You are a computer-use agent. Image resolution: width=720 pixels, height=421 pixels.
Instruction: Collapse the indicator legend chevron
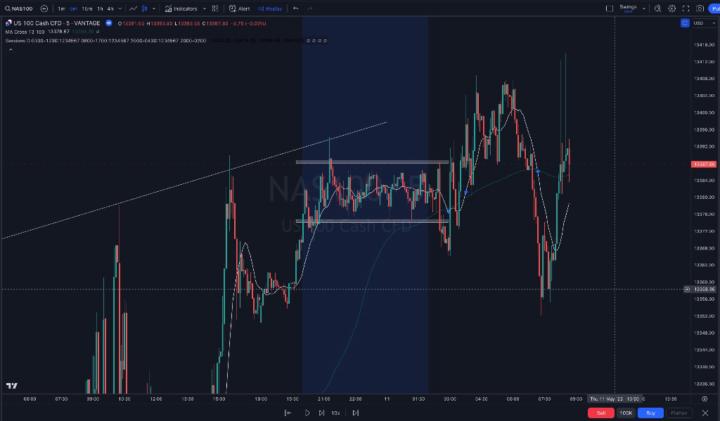point(10,49)
